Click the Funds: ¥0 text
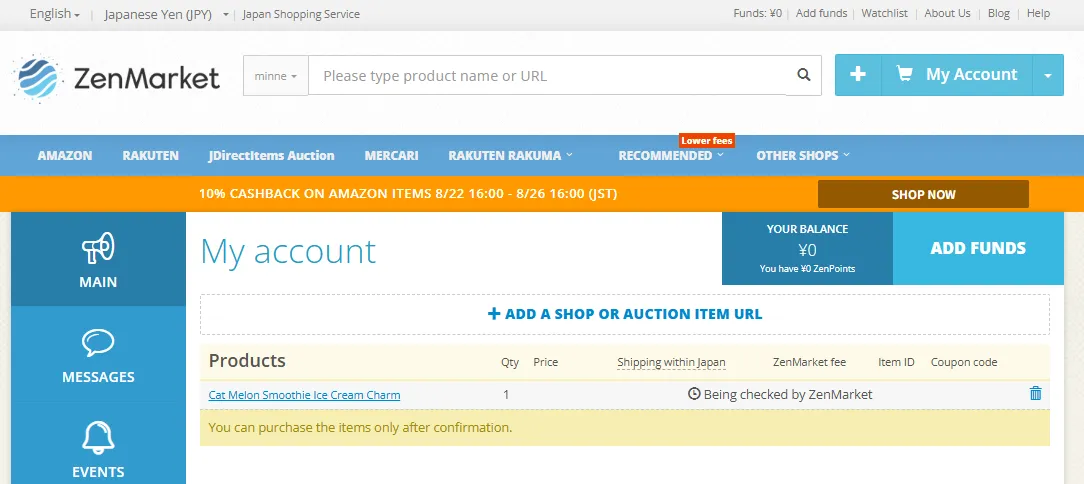The image size is (1084, 484). (758, 13)
